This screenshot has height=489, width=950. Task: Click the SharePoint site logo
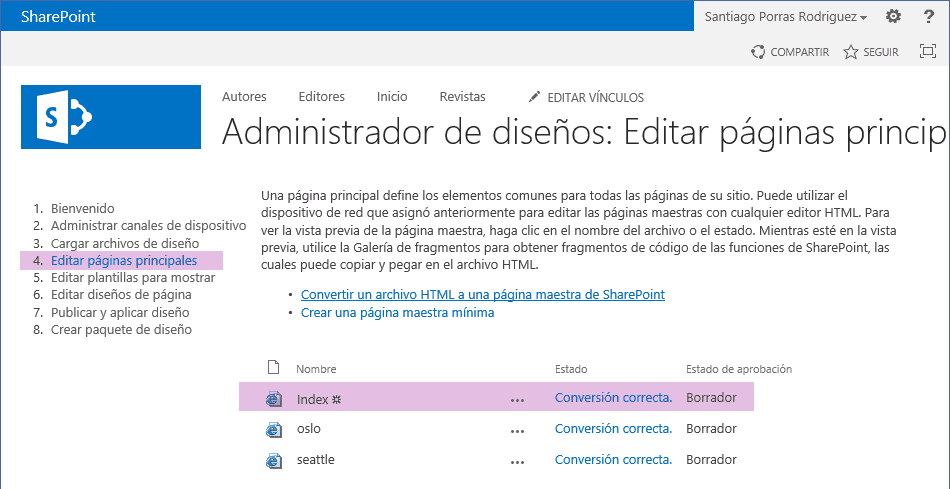point(111,117)
